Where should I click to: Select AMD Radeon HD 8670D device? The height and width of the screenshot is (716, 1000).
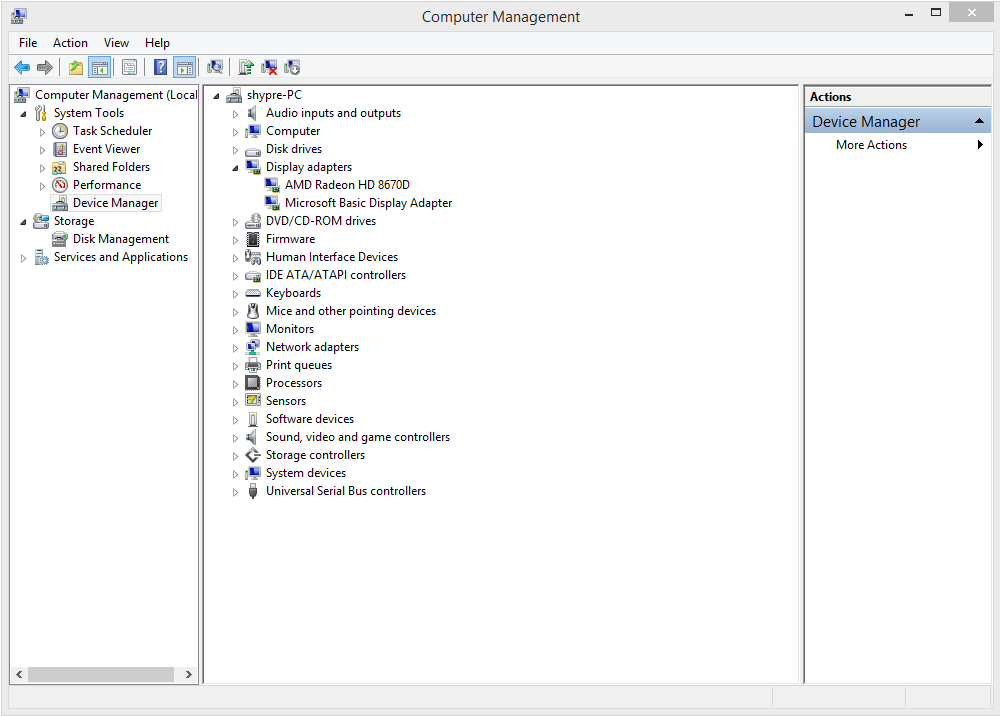pos(347,185)
